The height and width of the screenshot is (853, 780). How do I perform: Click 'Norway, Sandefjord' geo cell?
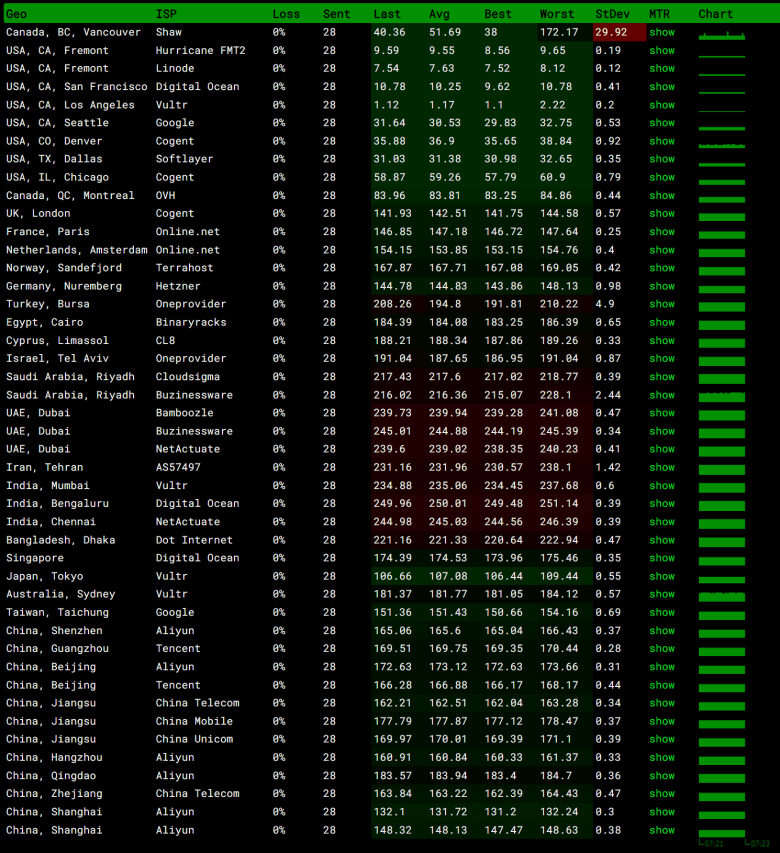(x=64, y=268)
